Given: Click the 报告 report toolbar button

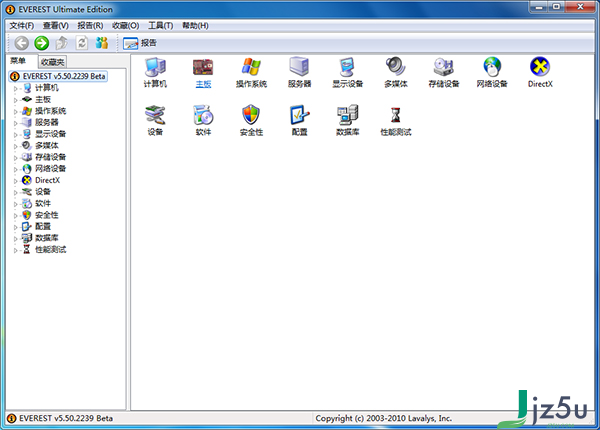Looking at the screenshot, I should 140,43.
